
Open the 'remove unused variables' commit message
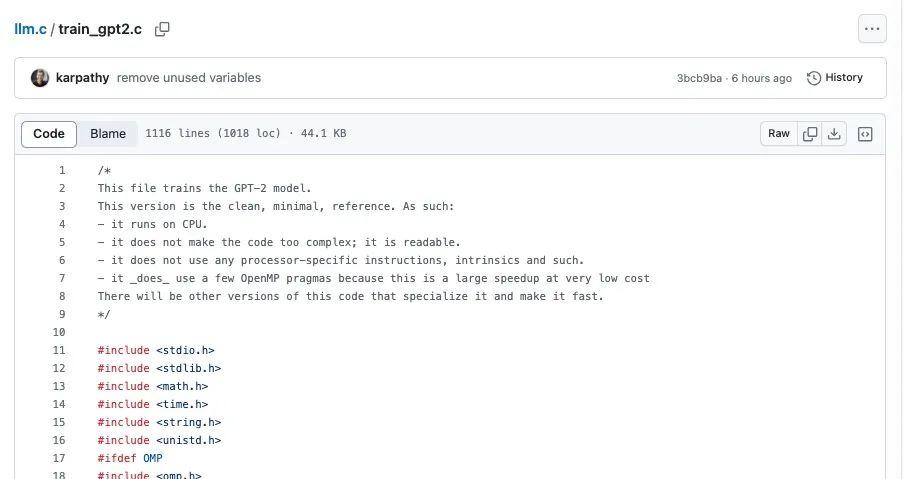[189, 78]
